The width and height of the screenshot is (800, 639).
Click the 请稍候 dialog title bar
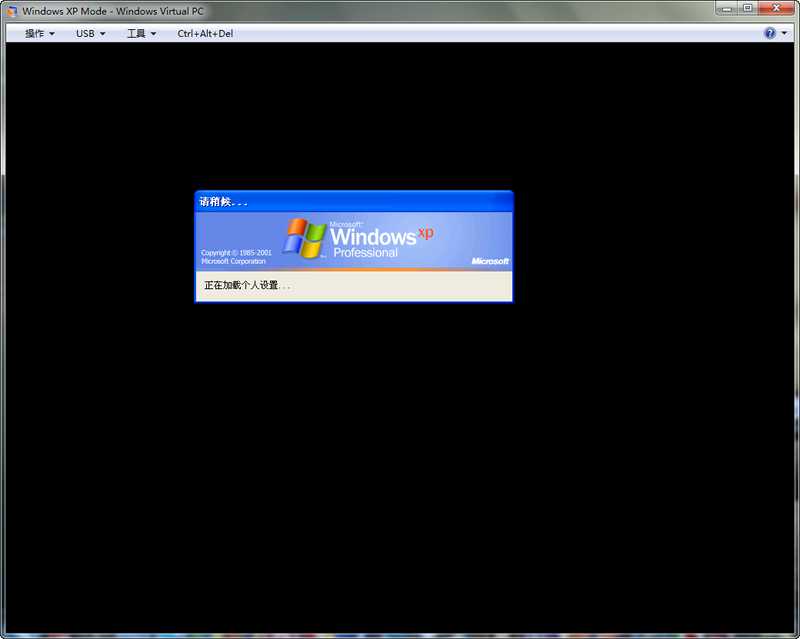click(354, 202)
